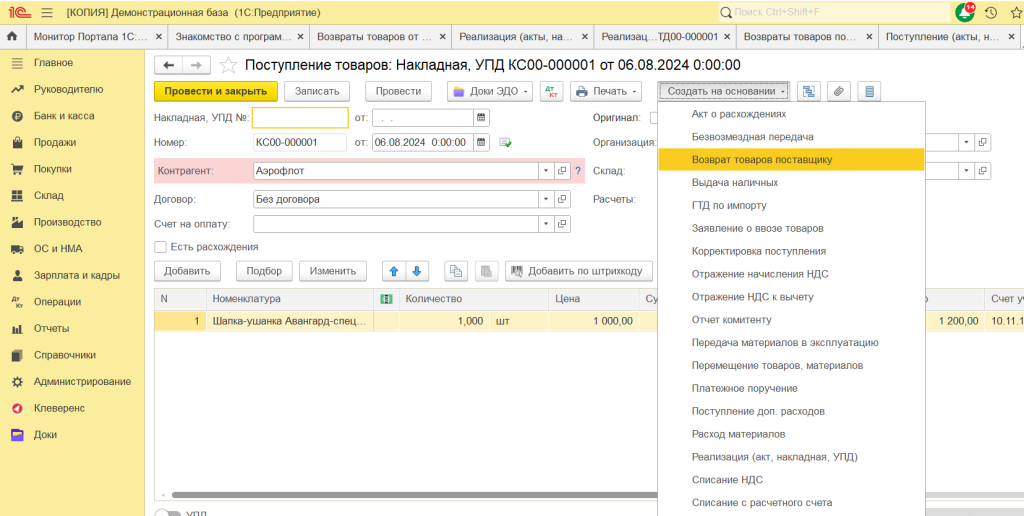Choose Акт о расхождениях
Image resolution: width=1024 pixels, height=516 pixels.
click(791, 114)
